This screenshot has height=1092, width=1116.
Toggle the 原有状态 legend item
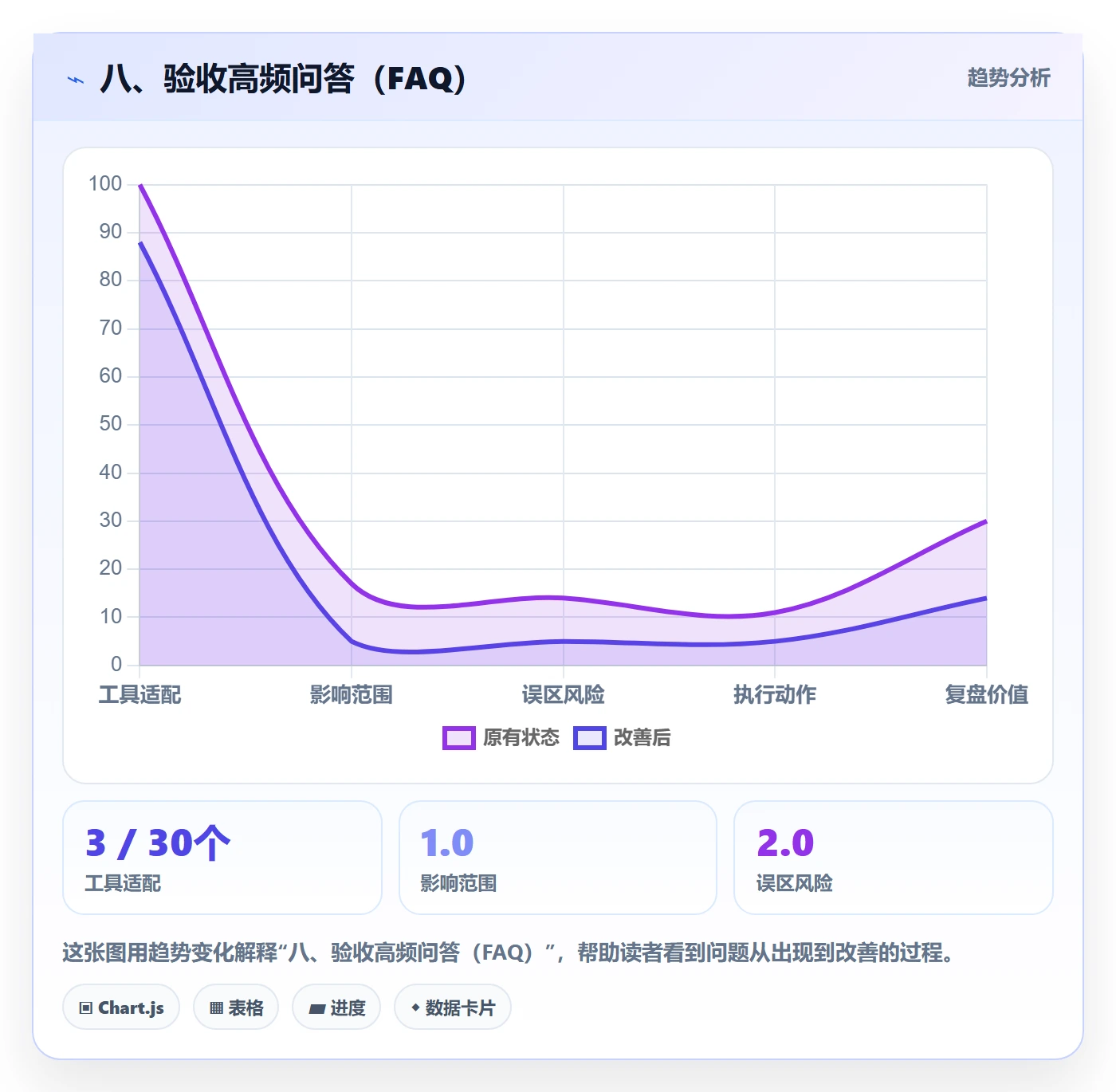pos(501,737)
